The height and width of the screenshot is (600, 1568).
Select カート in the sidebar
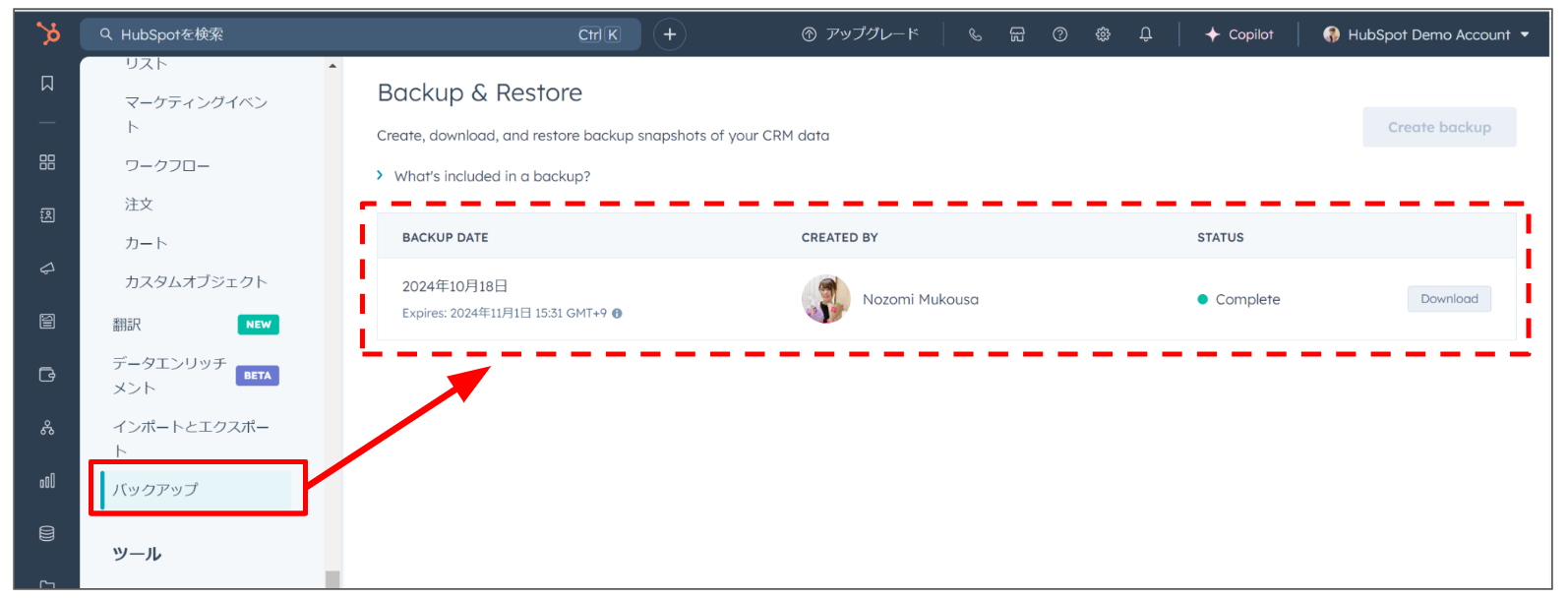point(146,243)
